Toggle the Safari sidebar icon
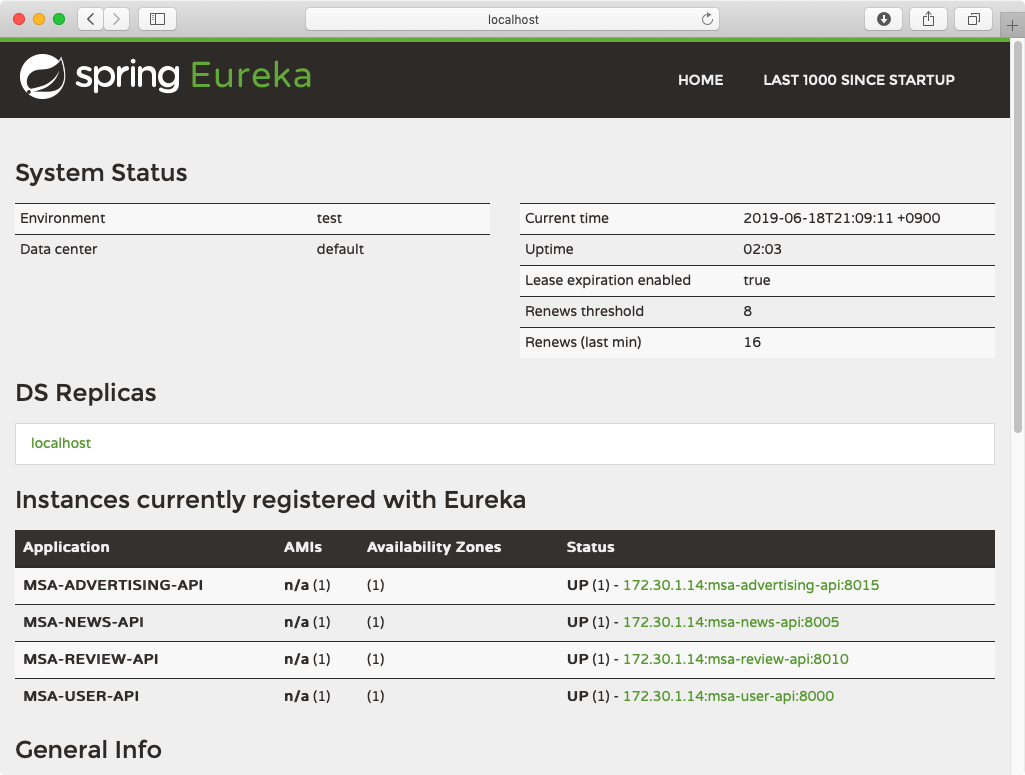This screenshot has height=775, width=1025. coord(157,19)
